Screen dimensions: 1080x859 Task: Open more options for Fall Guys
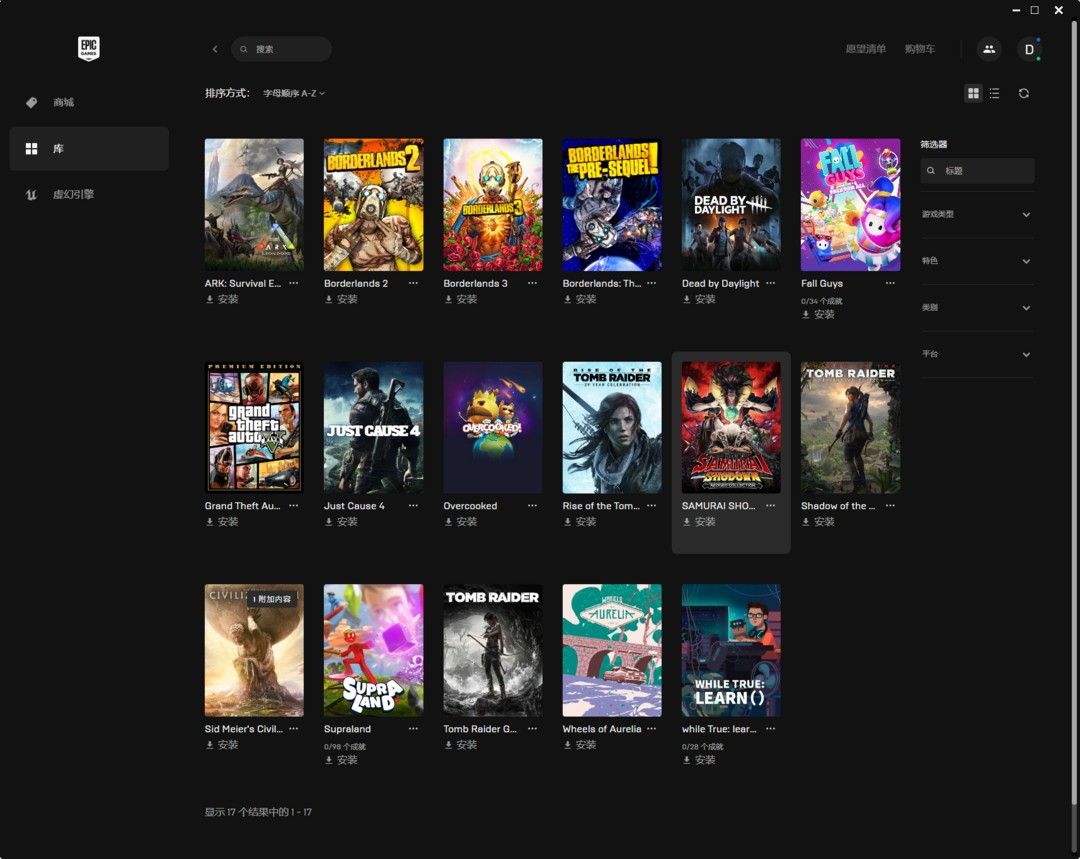pos(890,283)
